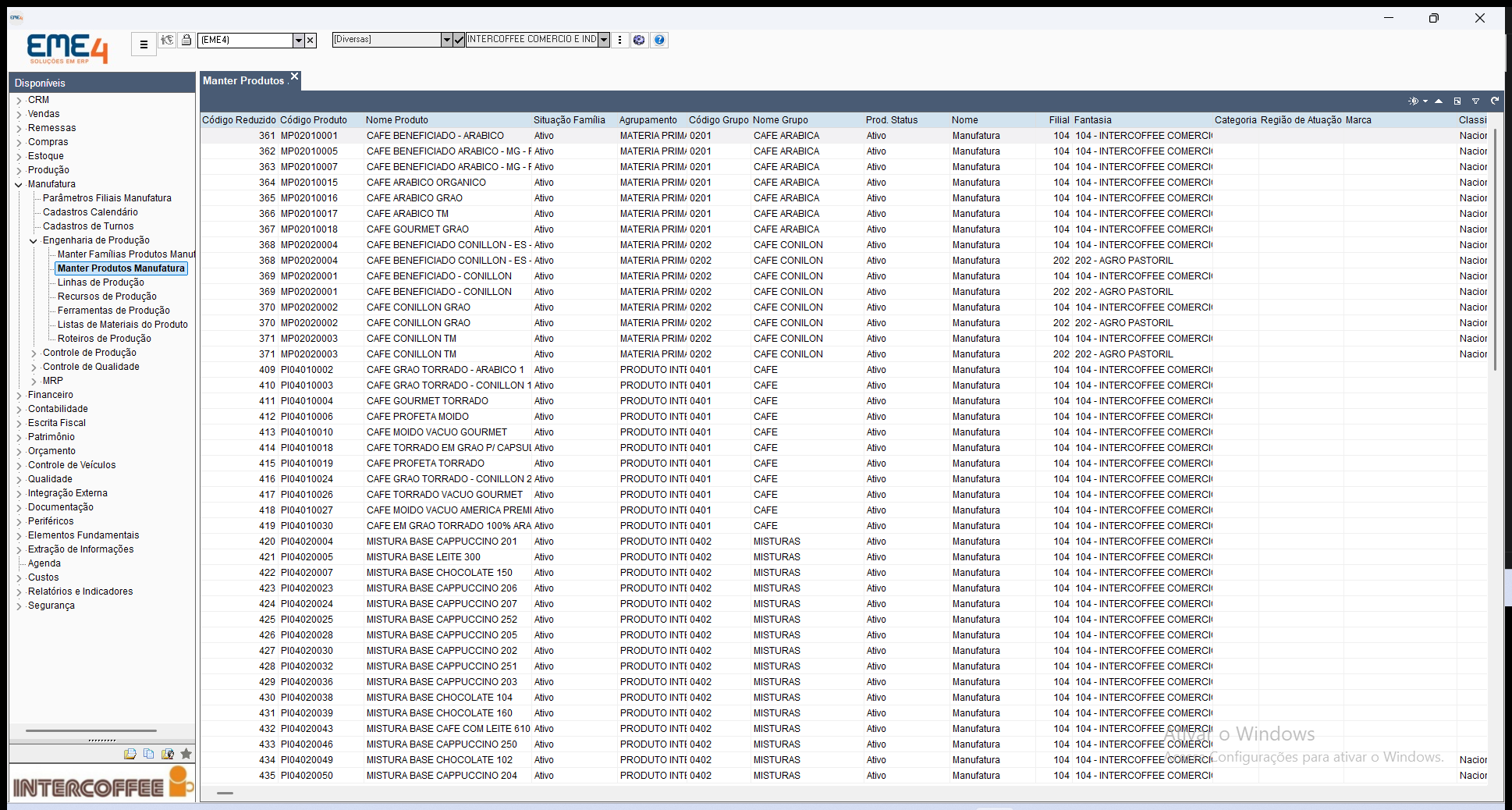Collapse the grid with the up triangle icon
This screenshot has height=810, width=1512.
[1439, 101]
